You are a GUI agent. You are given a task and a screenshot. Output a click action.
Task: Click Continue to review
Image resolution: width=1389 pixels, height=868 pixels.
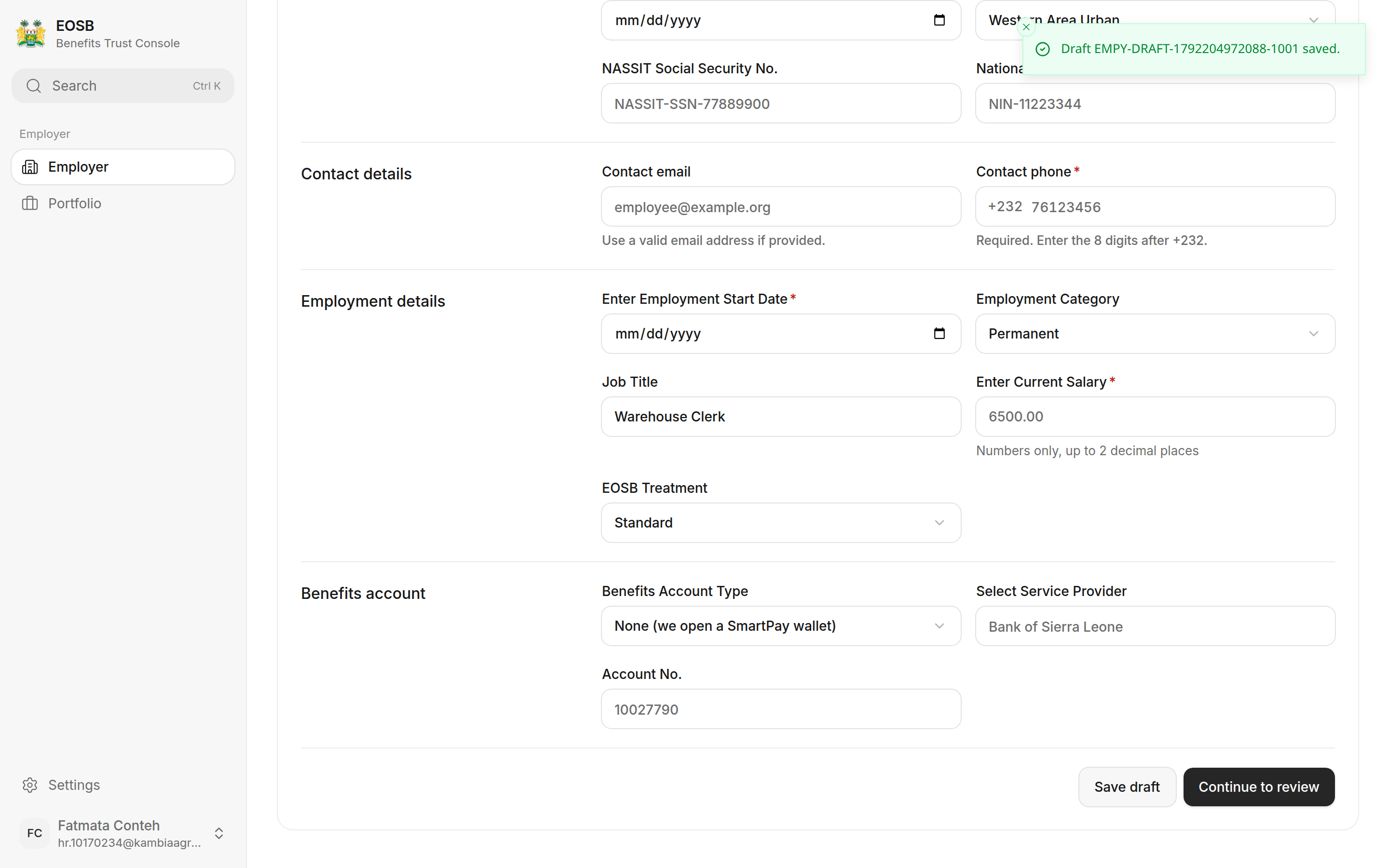1258,787
